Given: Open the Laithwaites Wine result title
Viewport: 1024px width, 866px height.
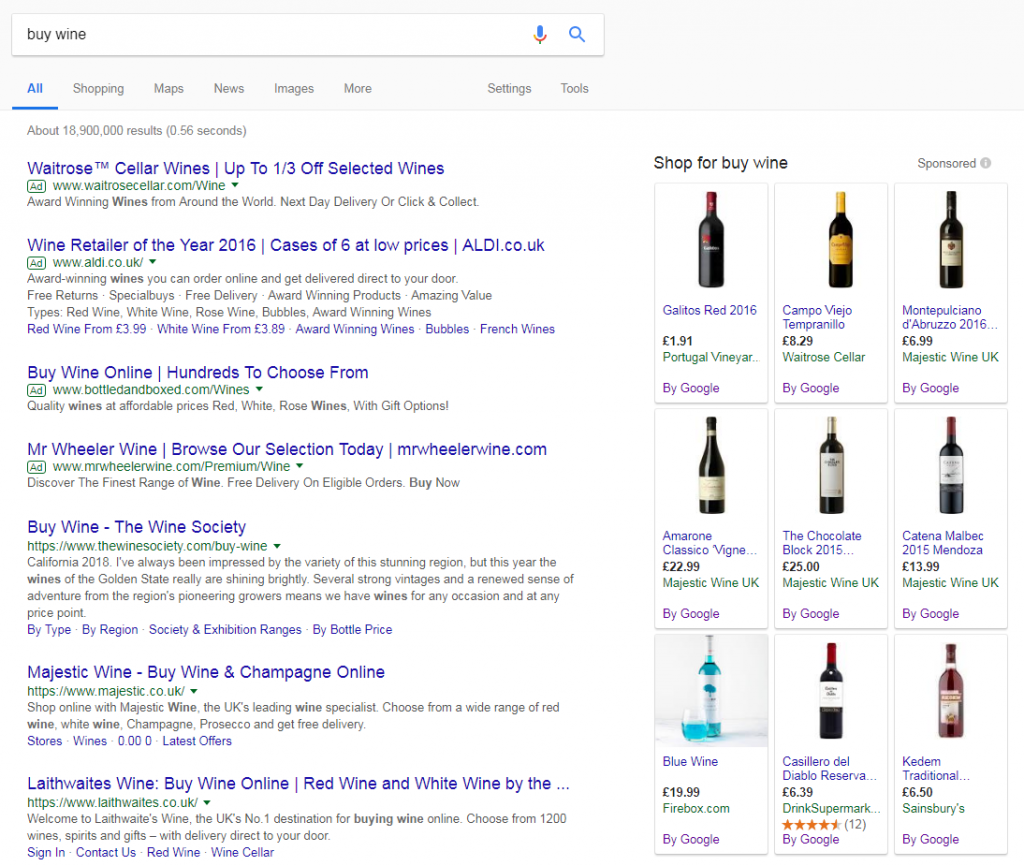Looking at the screenshot, I should point(298,784).
